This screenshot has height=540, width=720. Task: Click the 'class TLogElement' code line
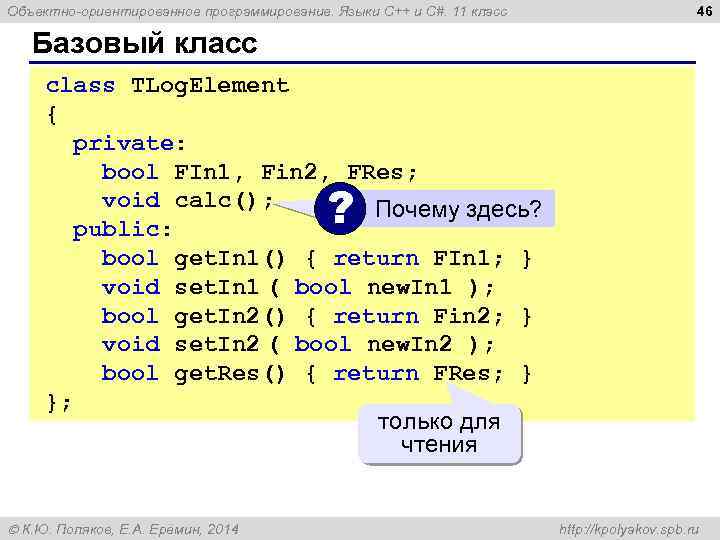pos(168,86)
